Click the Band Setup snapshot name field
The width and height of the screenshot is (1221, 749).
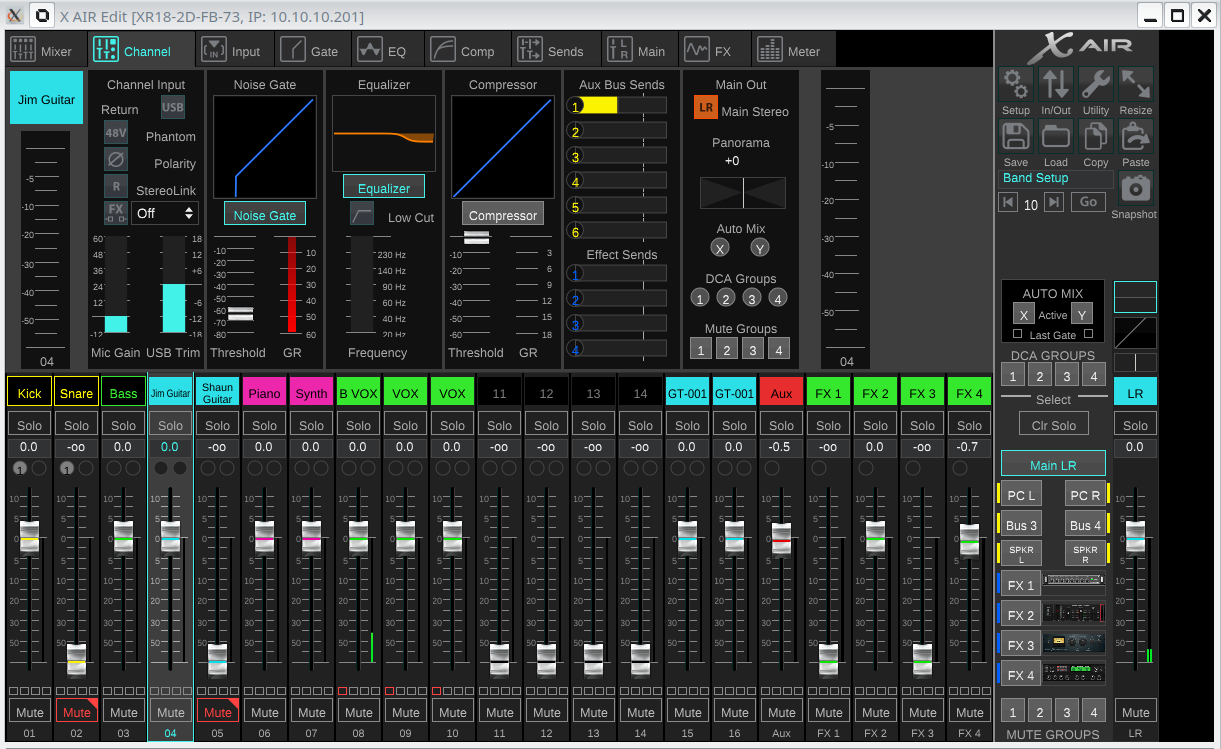tap(1056, 178)
